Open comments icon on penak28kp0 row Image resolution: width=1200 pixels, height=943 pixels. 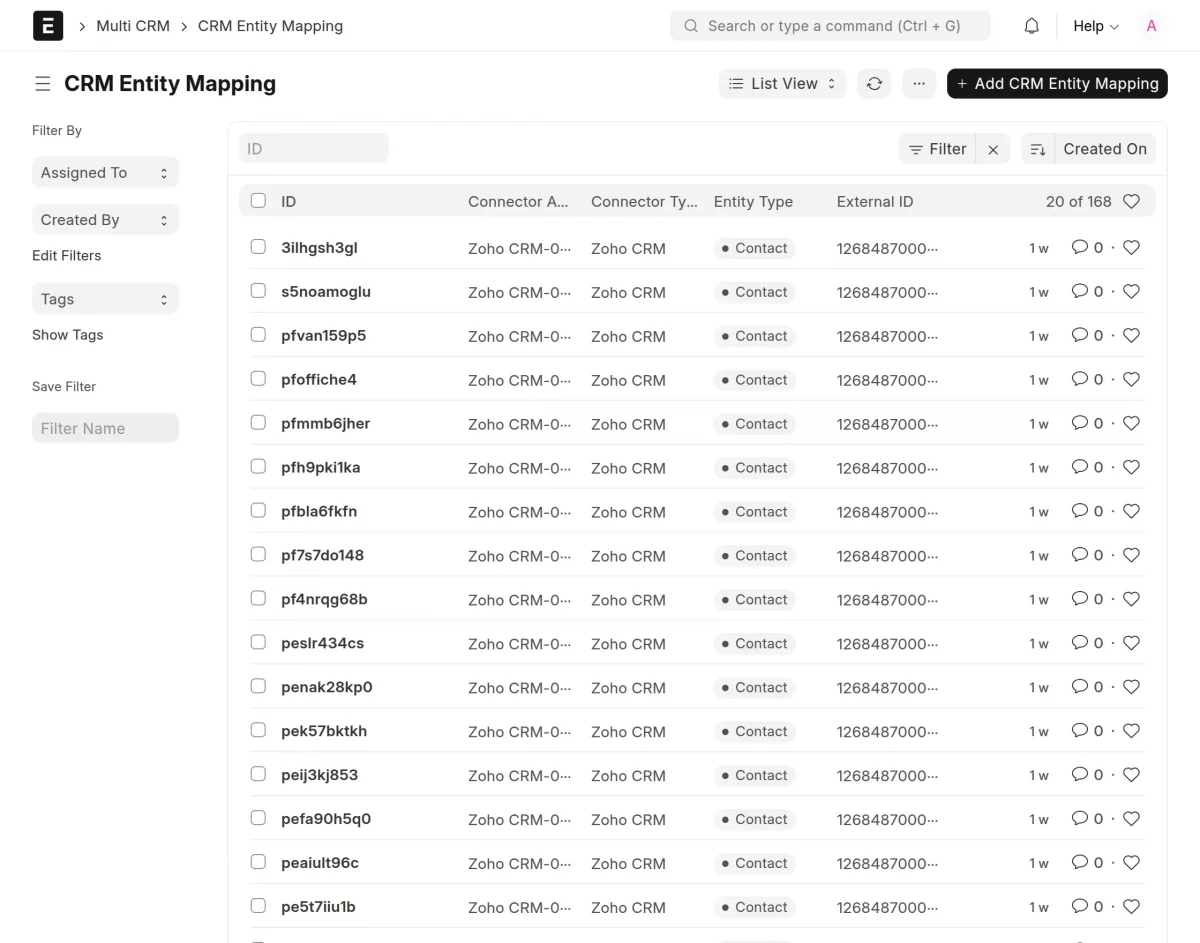pyautogui.click(x=1079, y=687)
